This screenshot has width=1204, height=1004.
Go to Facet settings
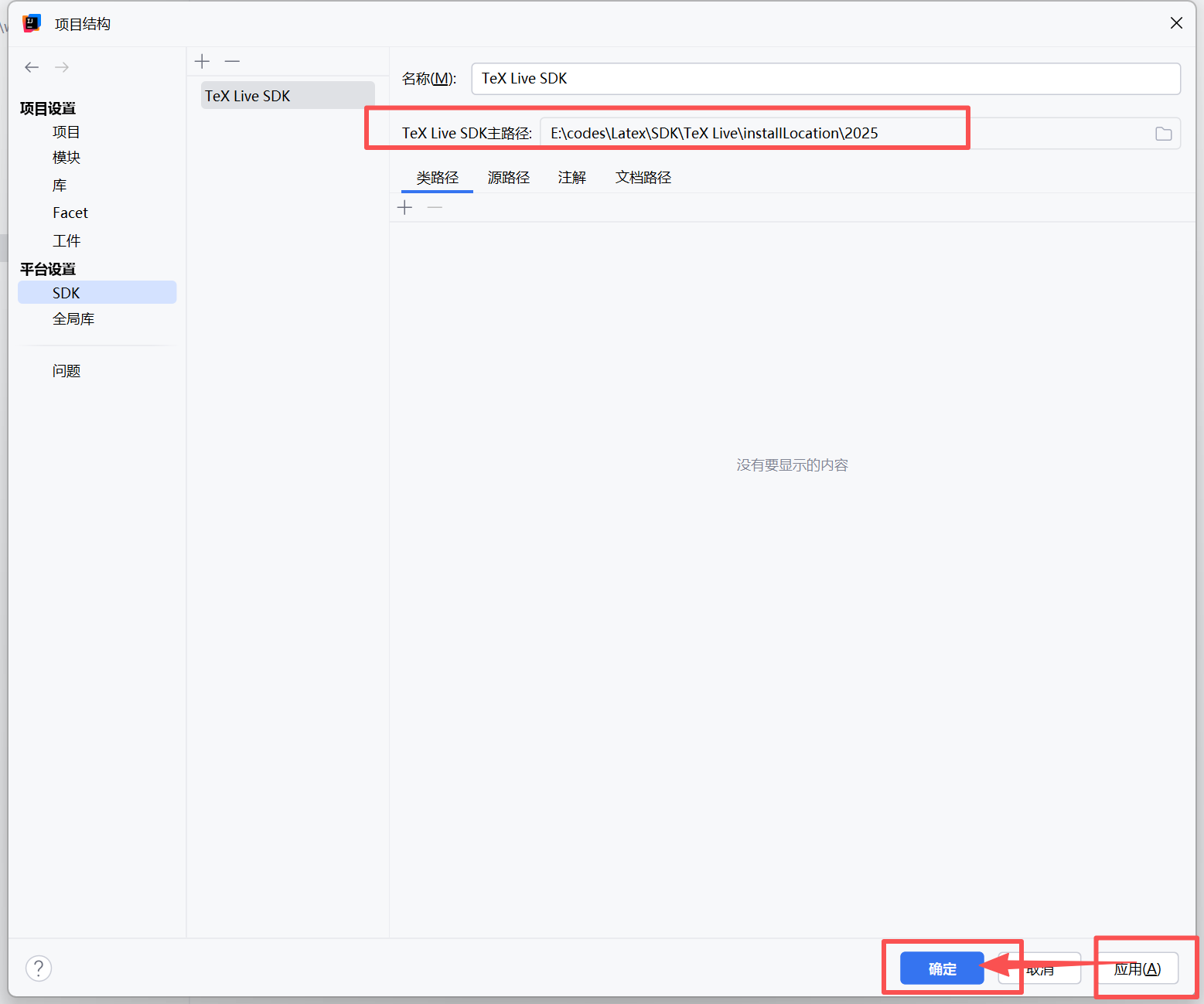[x=70, y=213]
